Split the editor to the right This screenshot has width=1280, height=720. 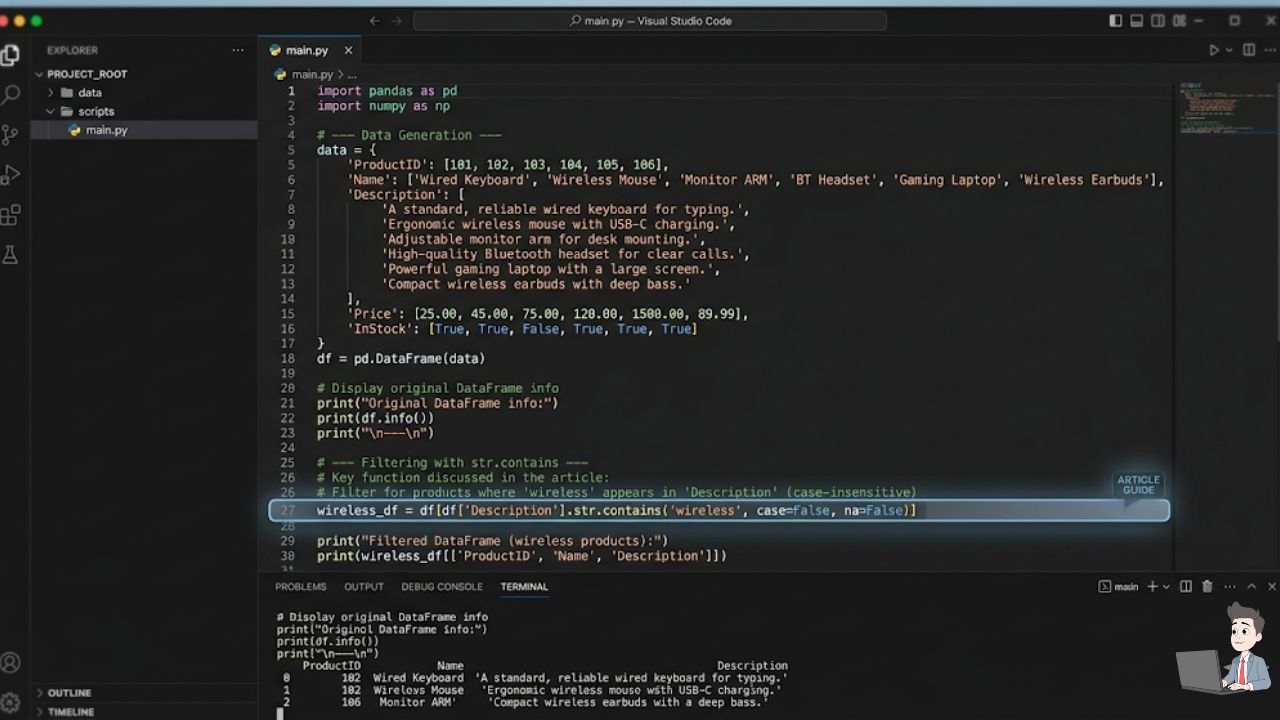click(1249, 50)
